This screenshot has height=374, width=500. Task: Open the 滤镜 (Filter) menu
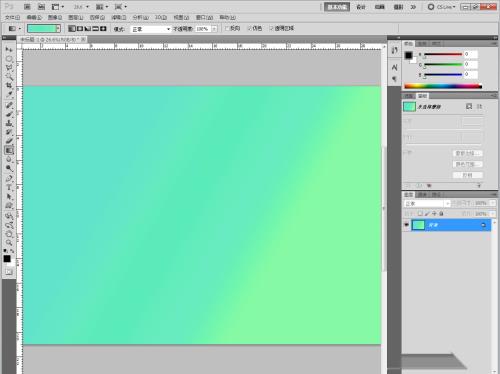(119, 17)
